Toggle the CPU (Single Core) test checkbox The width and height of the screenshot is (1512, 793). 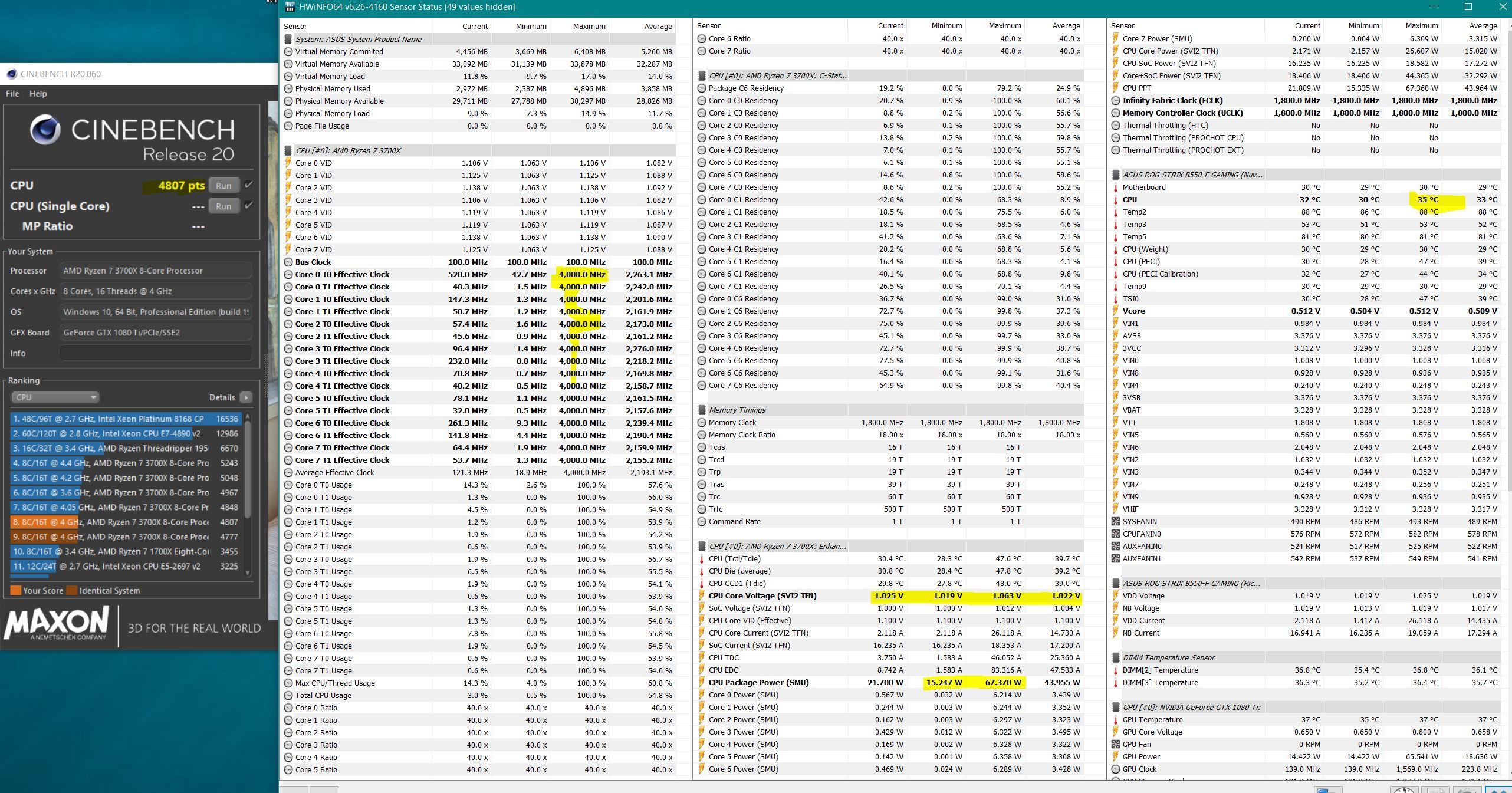coord(249,205)
